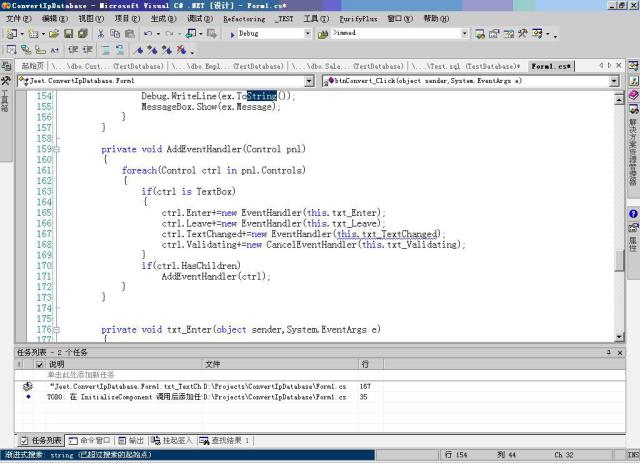Image resolution: width=640 pixels, height=463 pixels.
Task: Open the Properties Window toolbar icon
Action: pyautogui.click(x=494, y=34)
